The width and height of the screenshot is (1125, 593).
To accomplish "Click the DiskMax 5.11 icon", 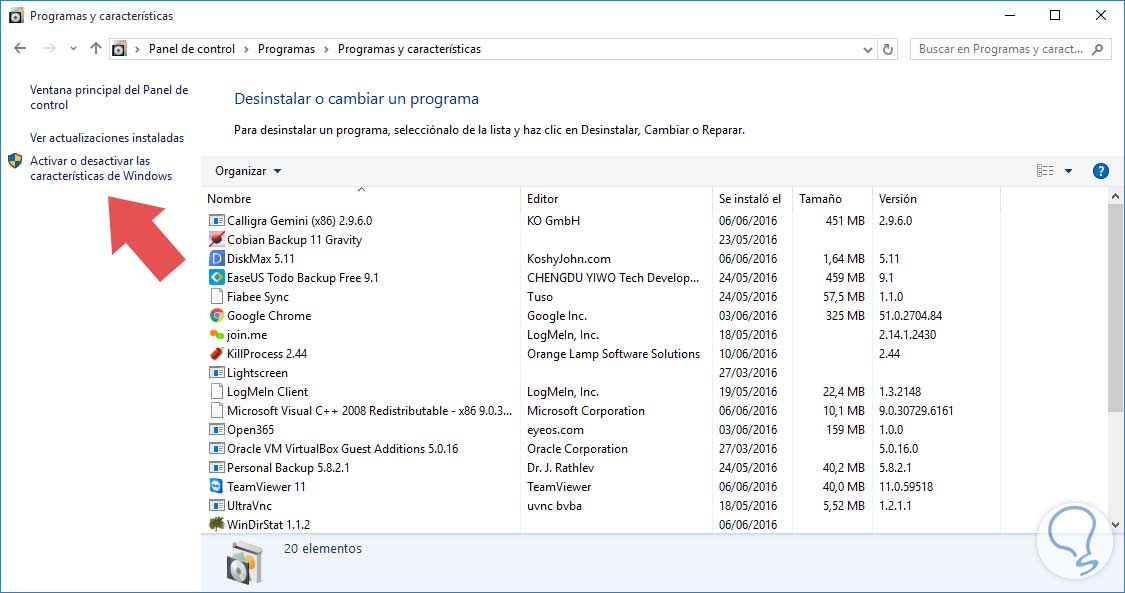I will pyautogui.click(x=217, y=259).
